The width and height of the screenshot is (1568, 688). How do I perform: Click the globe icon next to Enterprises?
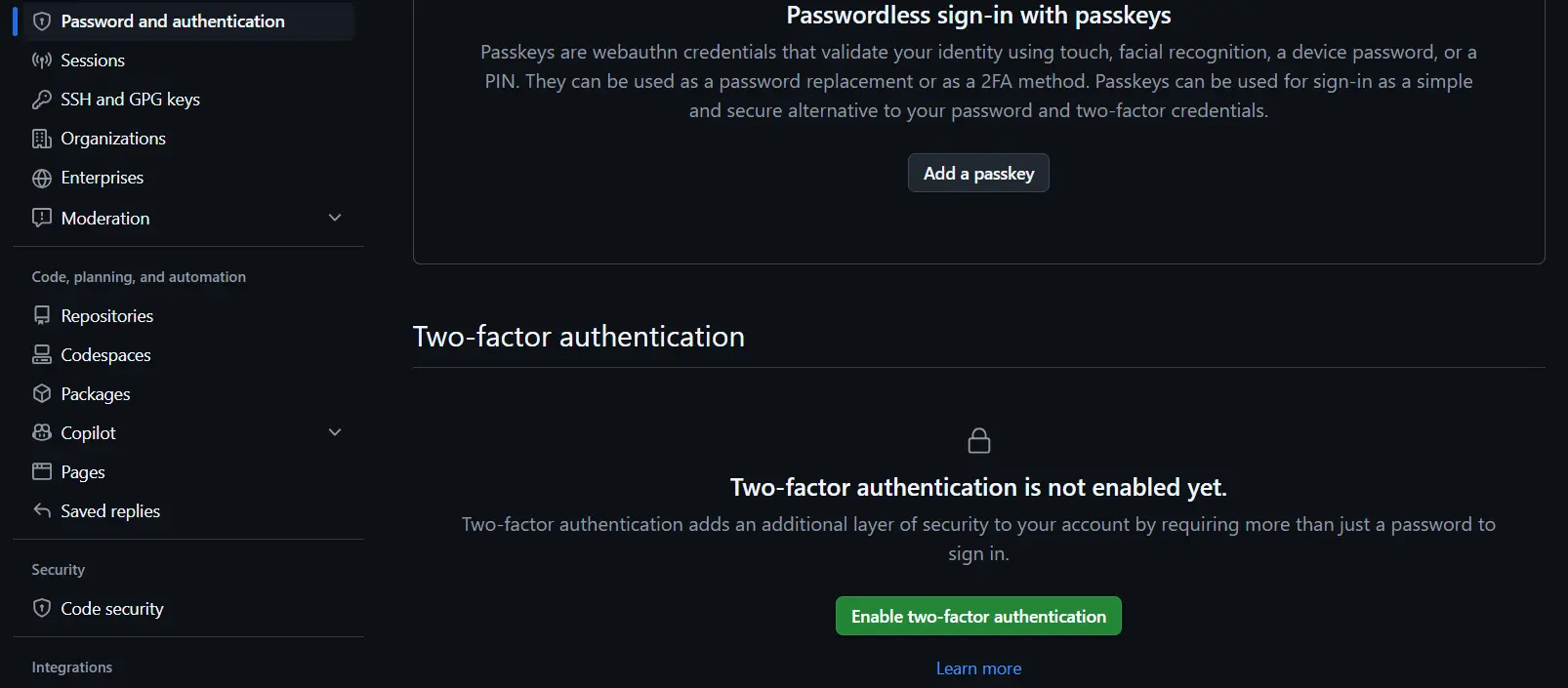[42, 178]
